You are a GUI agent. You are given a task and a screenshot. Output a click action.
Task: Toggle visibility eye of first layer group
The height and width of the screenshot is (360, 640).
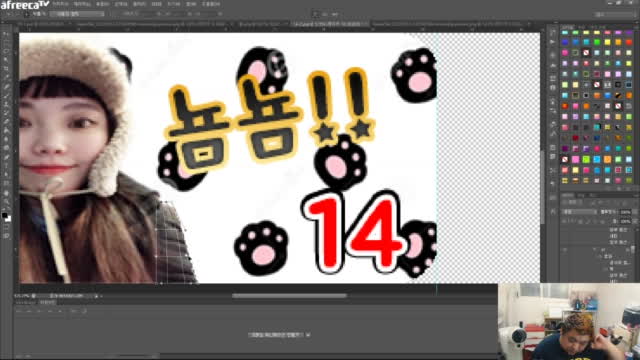pos(565,249)
